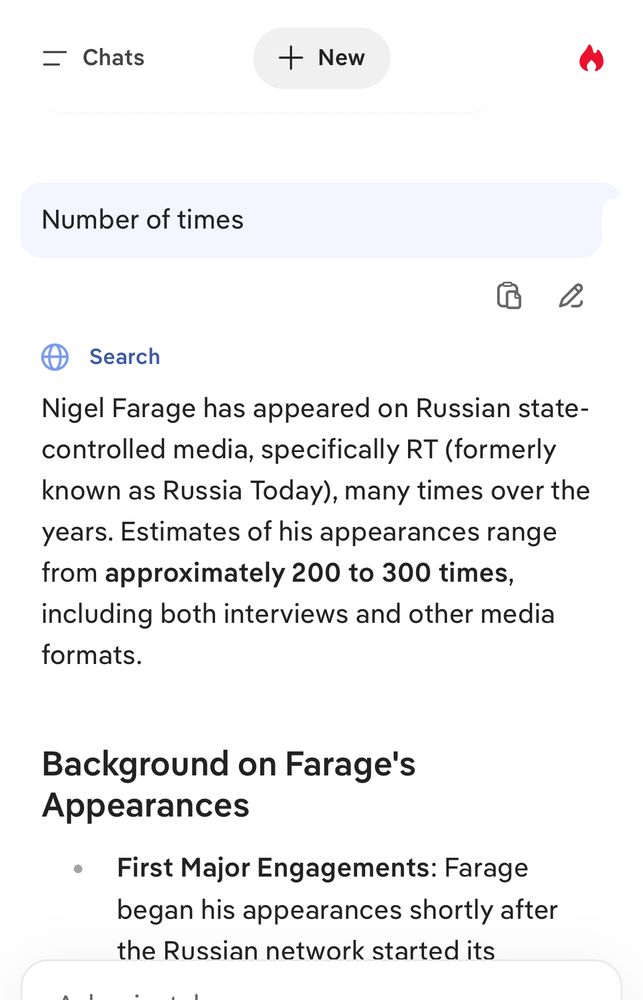Click the bullet dot before First Major Engagements
The image size is (643, 1000).
(78, 869)
